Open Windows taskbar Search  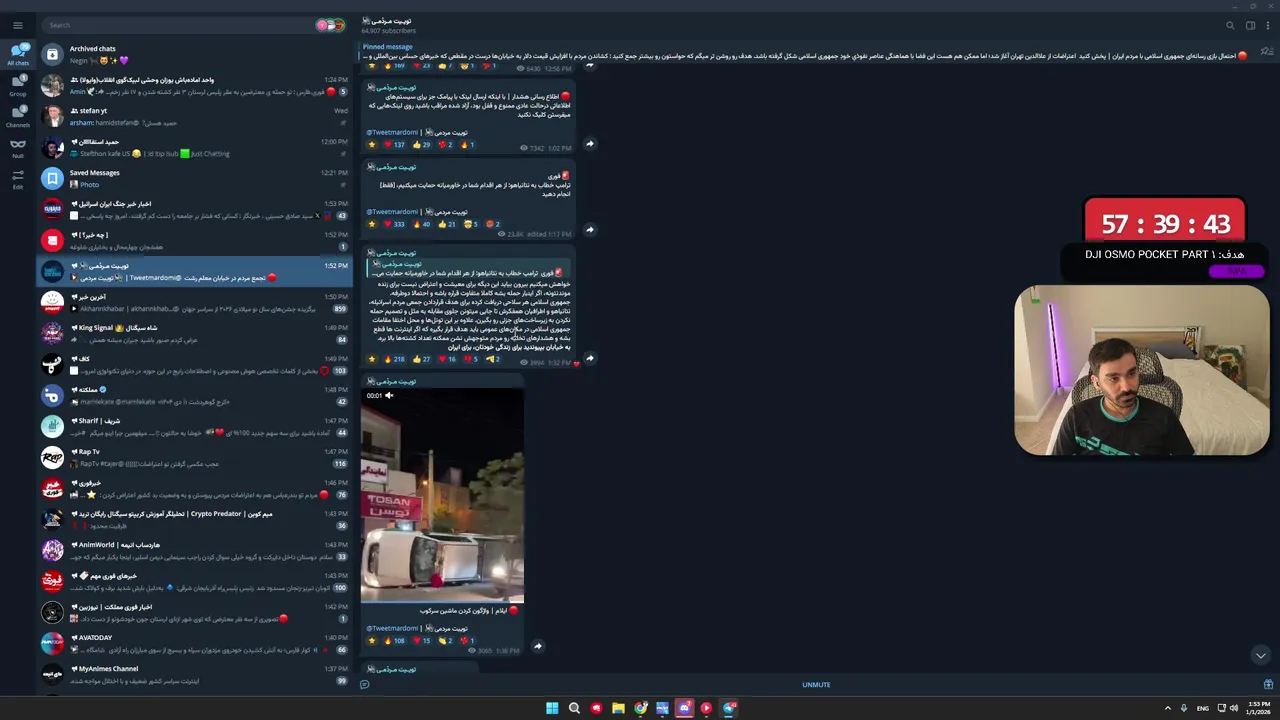tap(574, 708)
